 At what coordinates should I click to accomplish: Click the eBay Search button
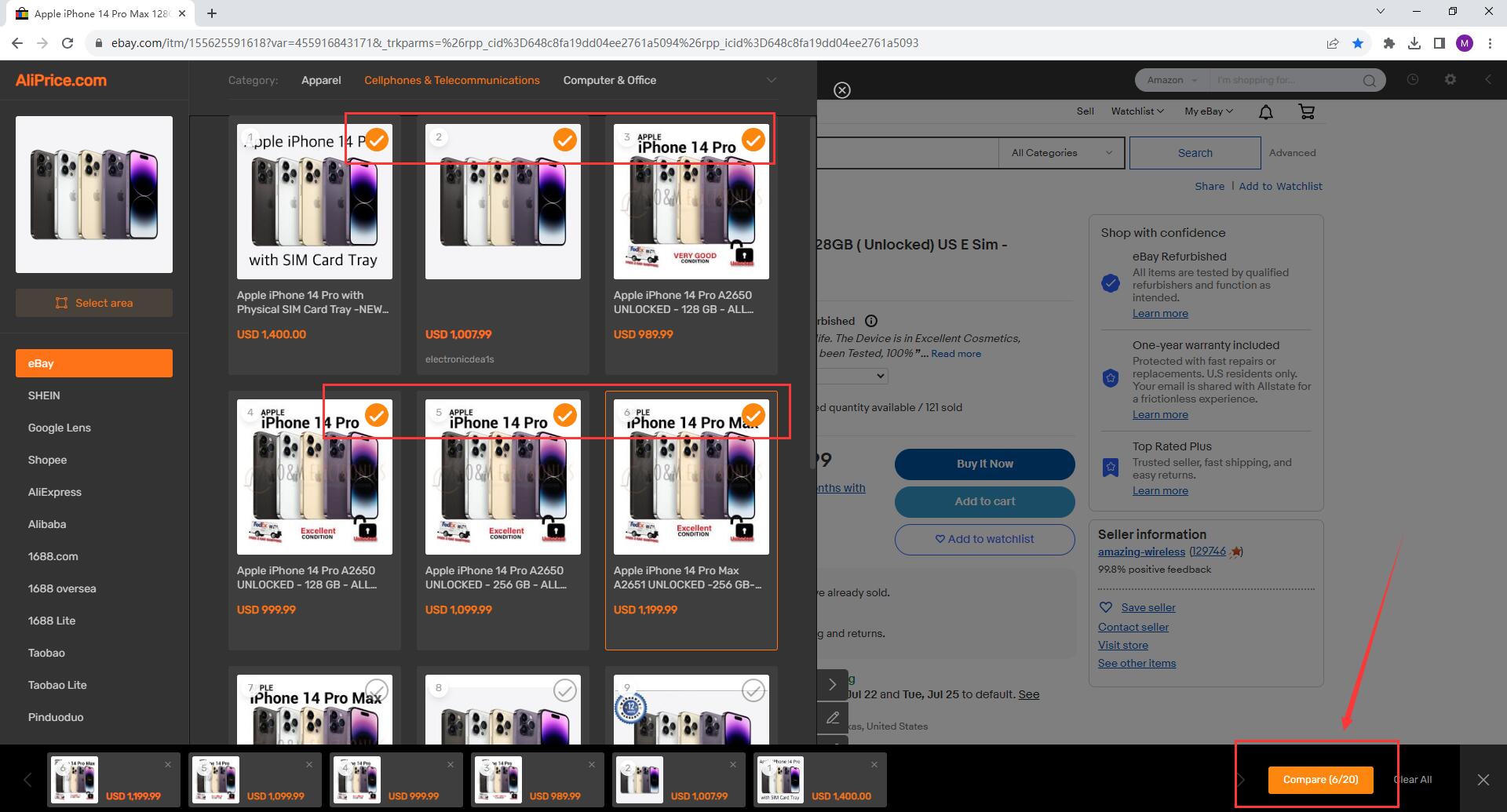[1195, 153]
